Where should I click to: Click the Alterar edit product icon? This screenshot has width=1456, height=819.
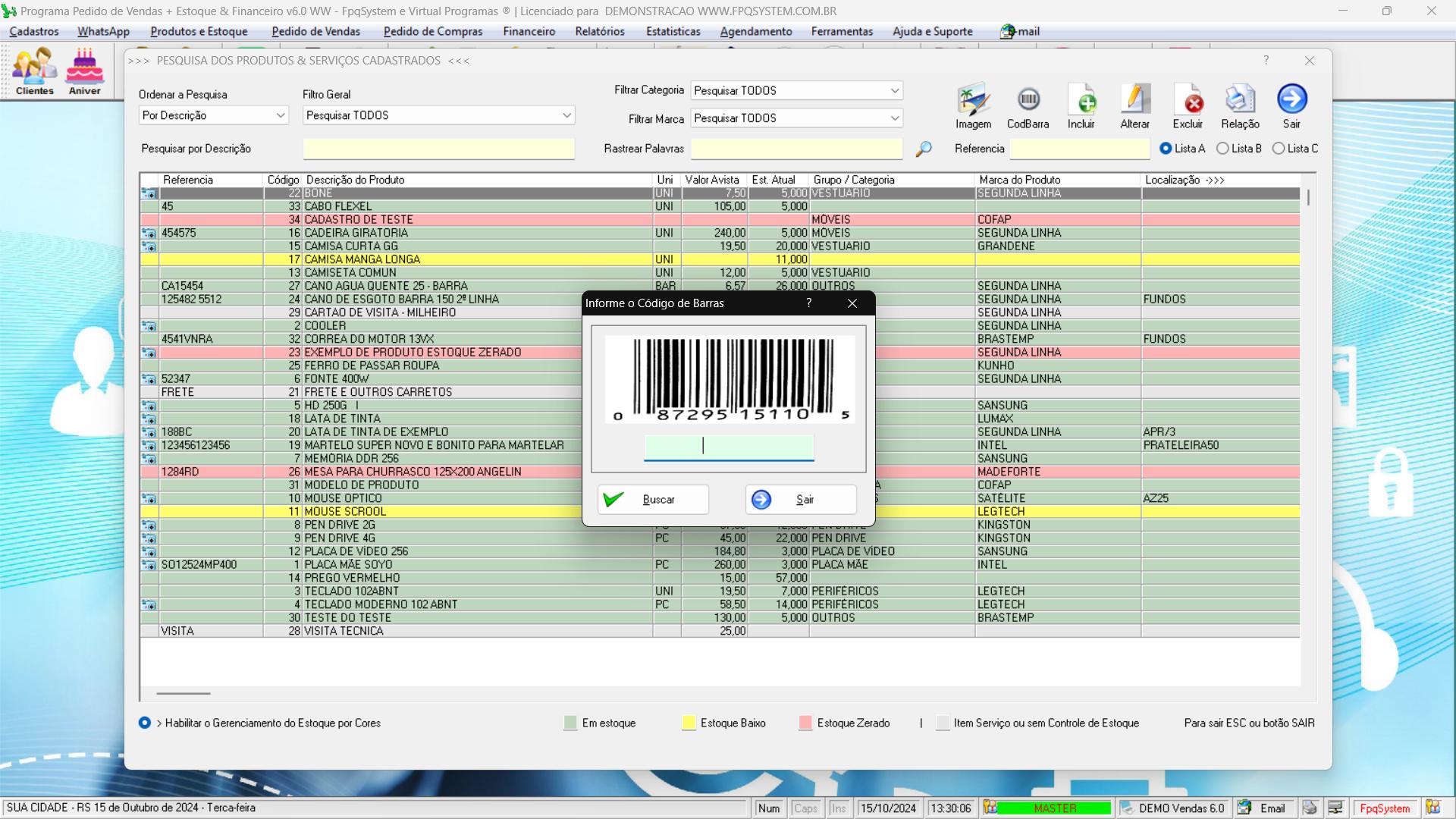(x=1135, y=106)
